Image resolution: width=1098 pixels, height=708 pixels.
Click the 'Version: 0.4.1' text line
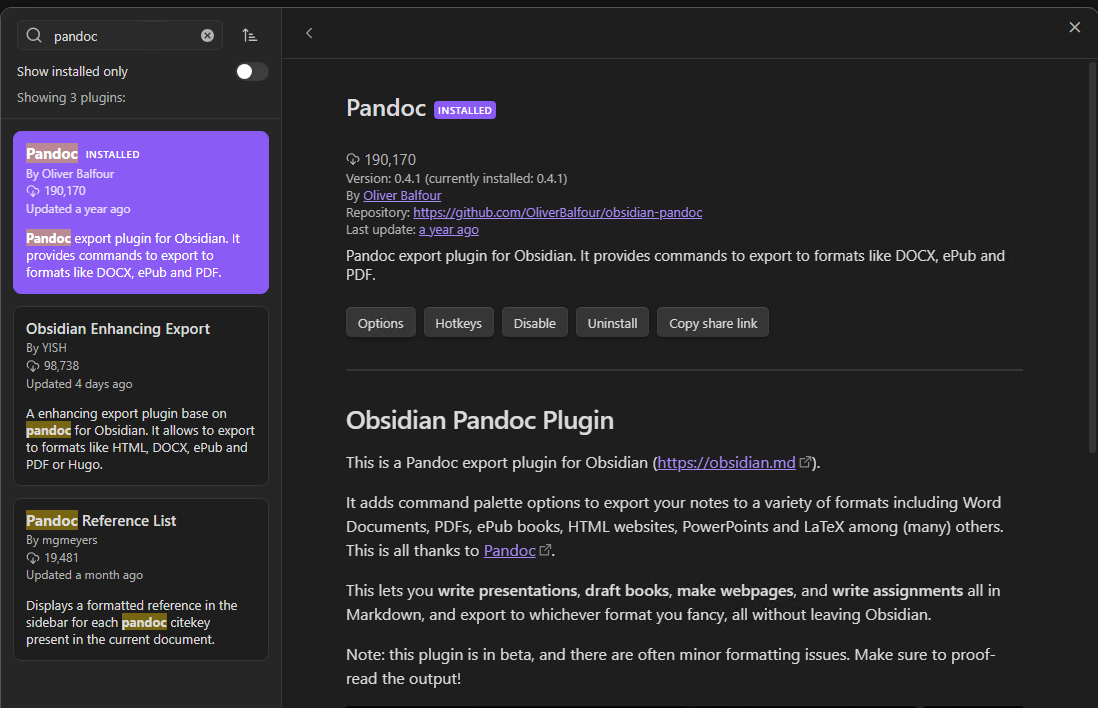click(457, 179)
